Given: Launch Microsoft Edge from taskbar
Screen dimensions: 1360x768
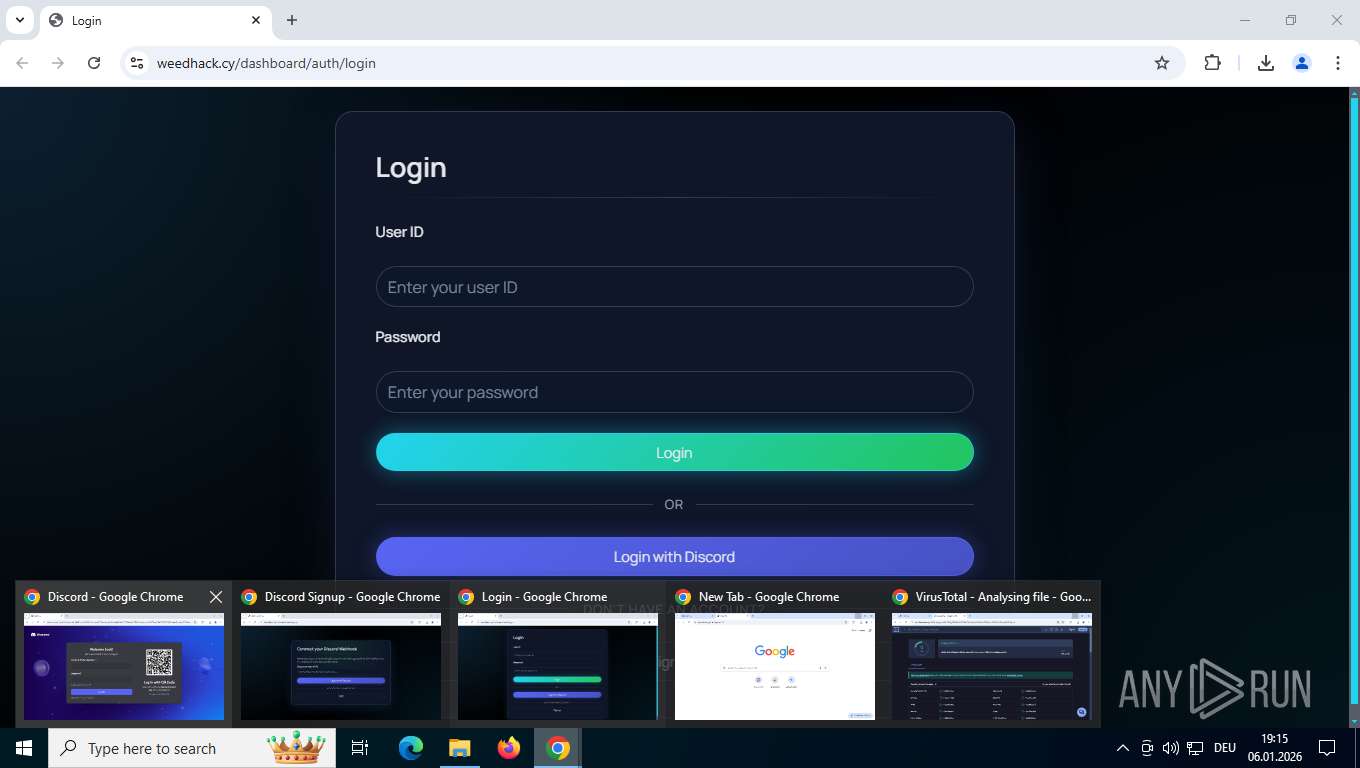Looking at the screenshot, I should point(411,748).
